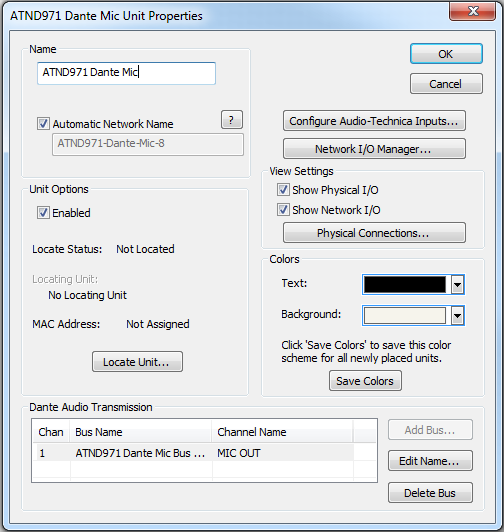This screenshot has height=532, width=504.
Task: Click the Not Located status text
Action: pyautogui.click(x=145, y=249)
